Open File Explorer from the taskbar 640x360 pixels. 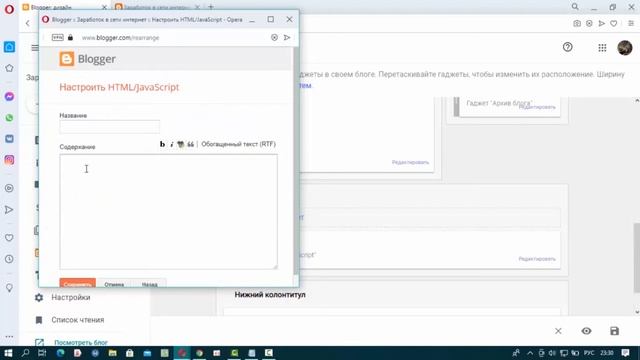point(113,353)
